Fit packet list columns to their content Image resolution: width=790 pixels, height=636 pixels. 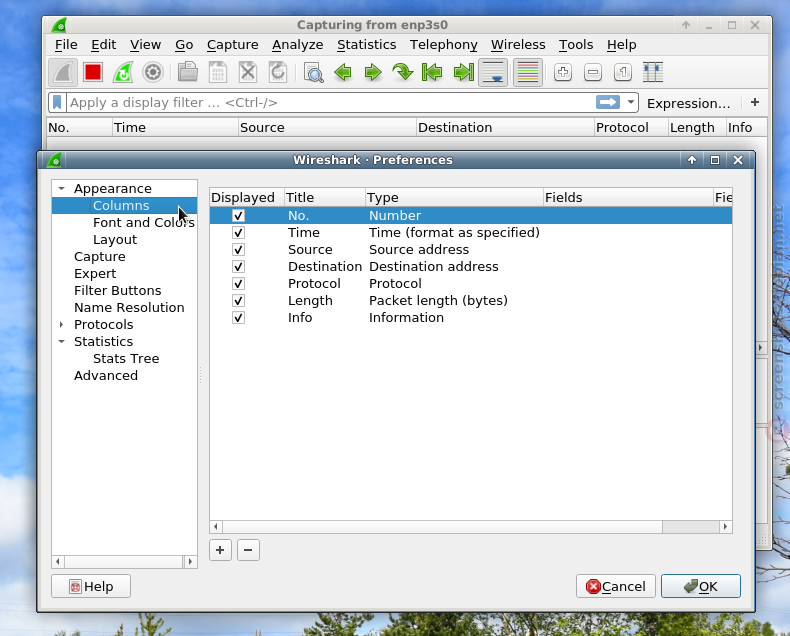[x=653, y=73]
